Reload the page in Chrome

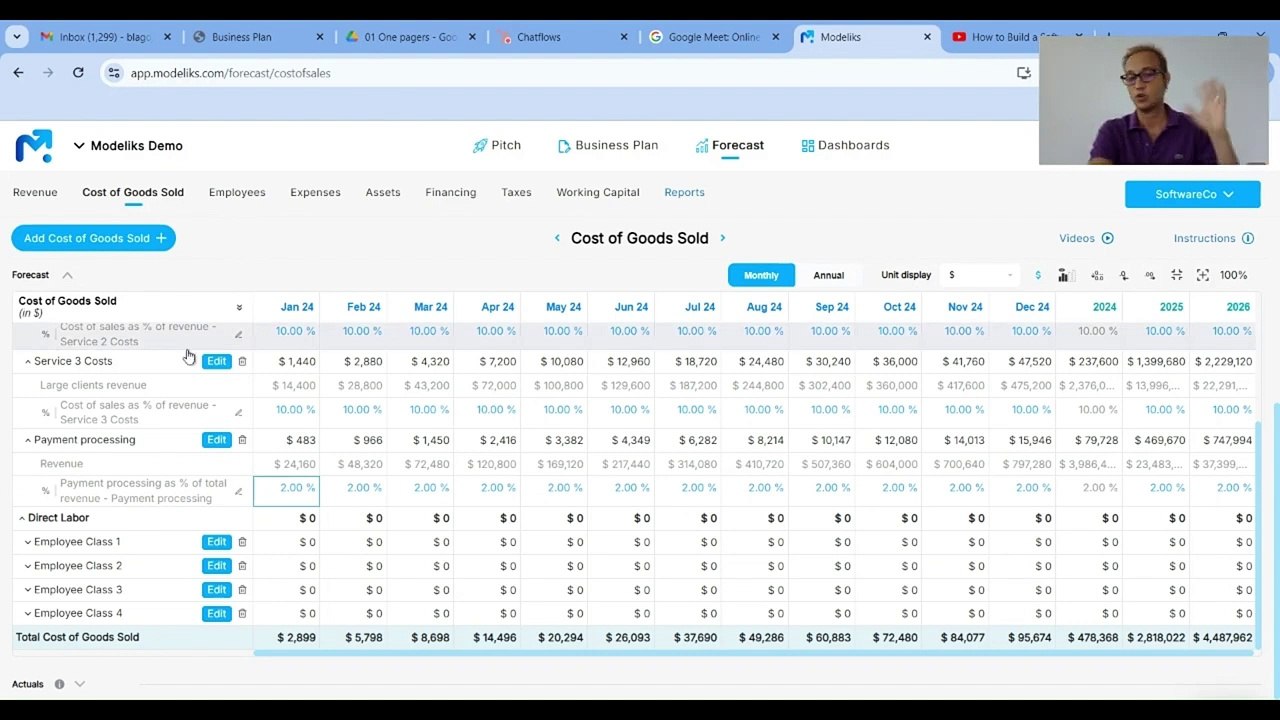78,72
